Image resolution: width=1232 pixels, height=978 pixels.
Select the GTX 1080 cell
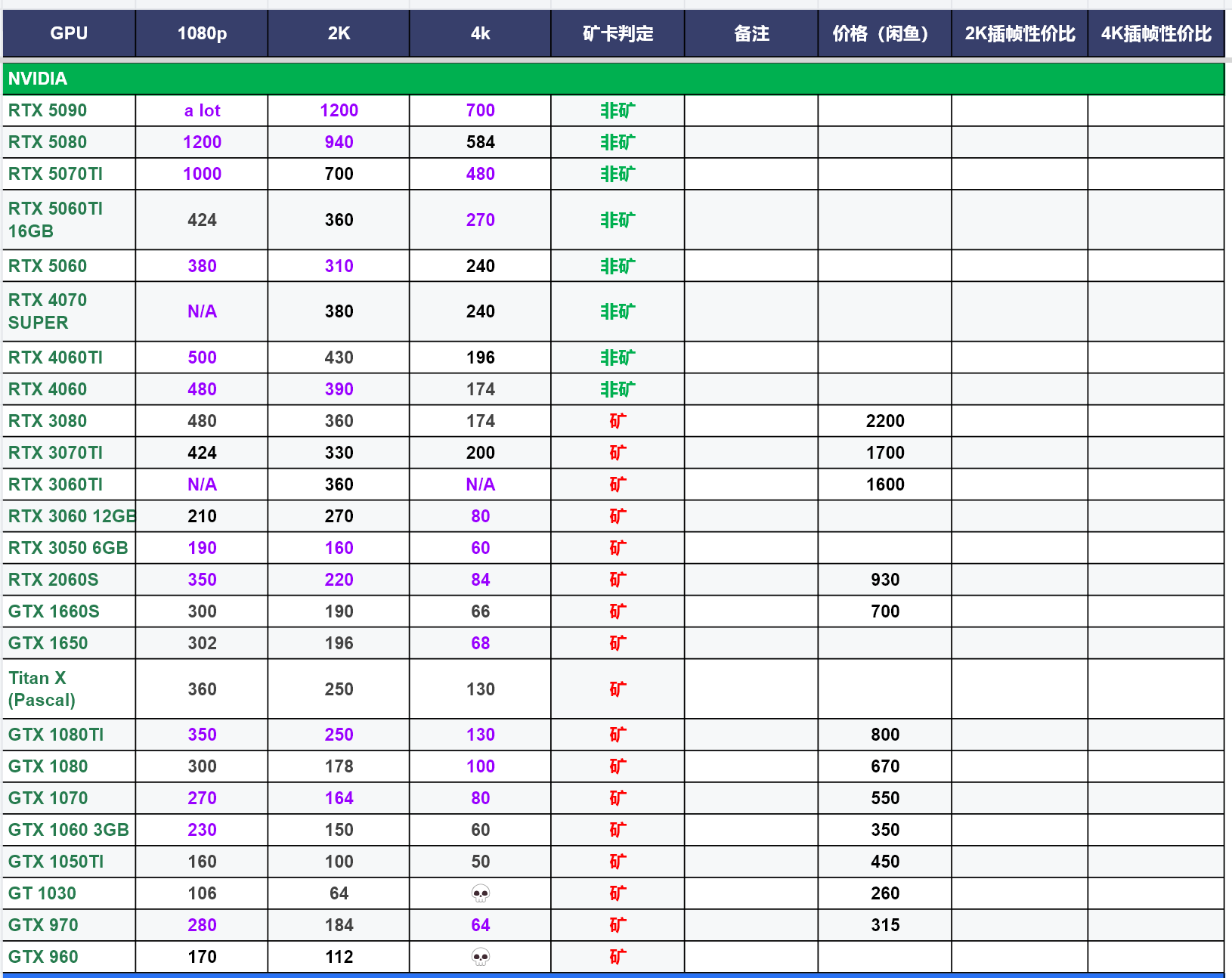point(69,766)
